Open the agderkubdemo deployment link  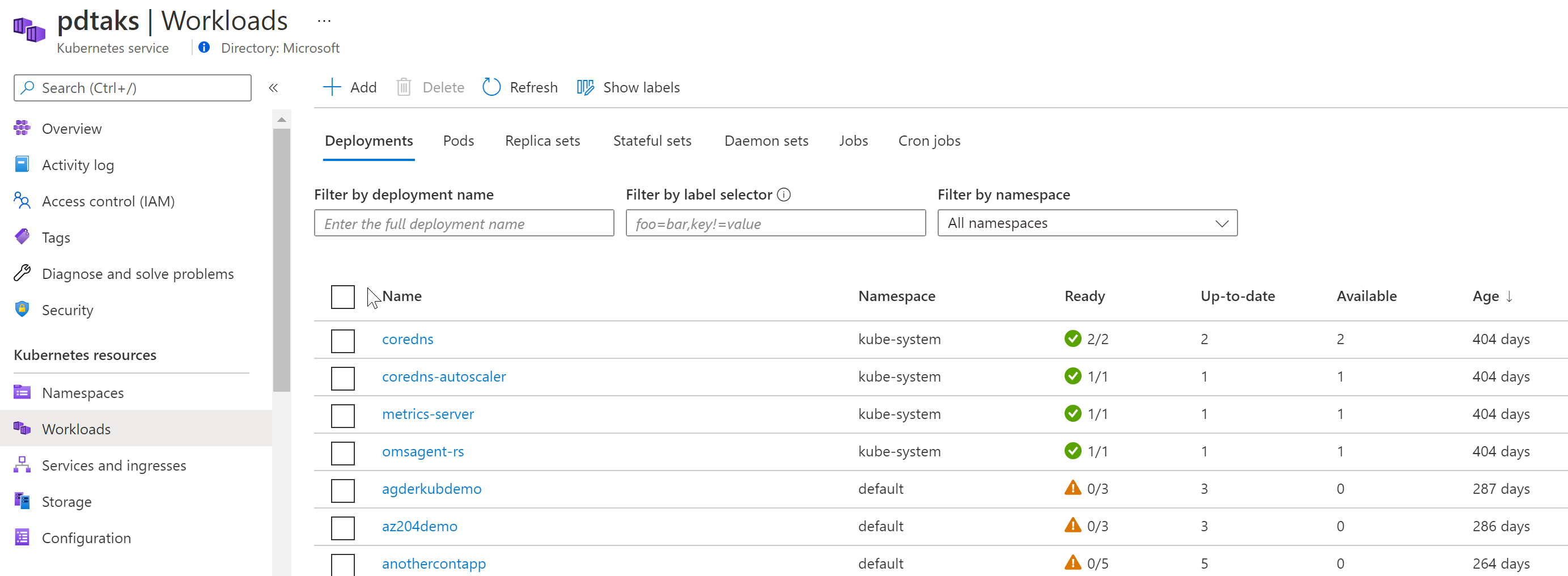431,489
